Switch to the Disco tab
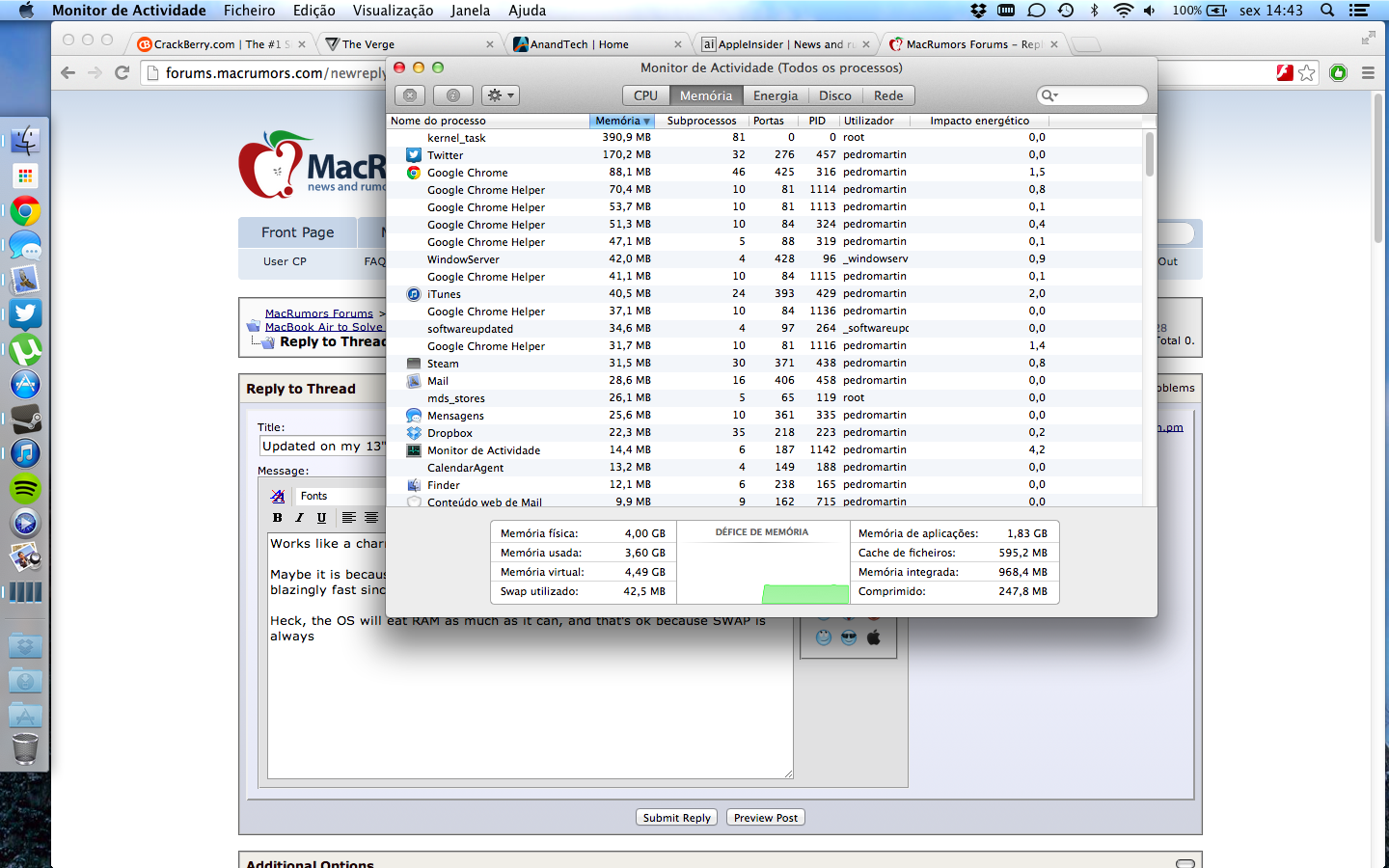 click(x=835, y=95)
